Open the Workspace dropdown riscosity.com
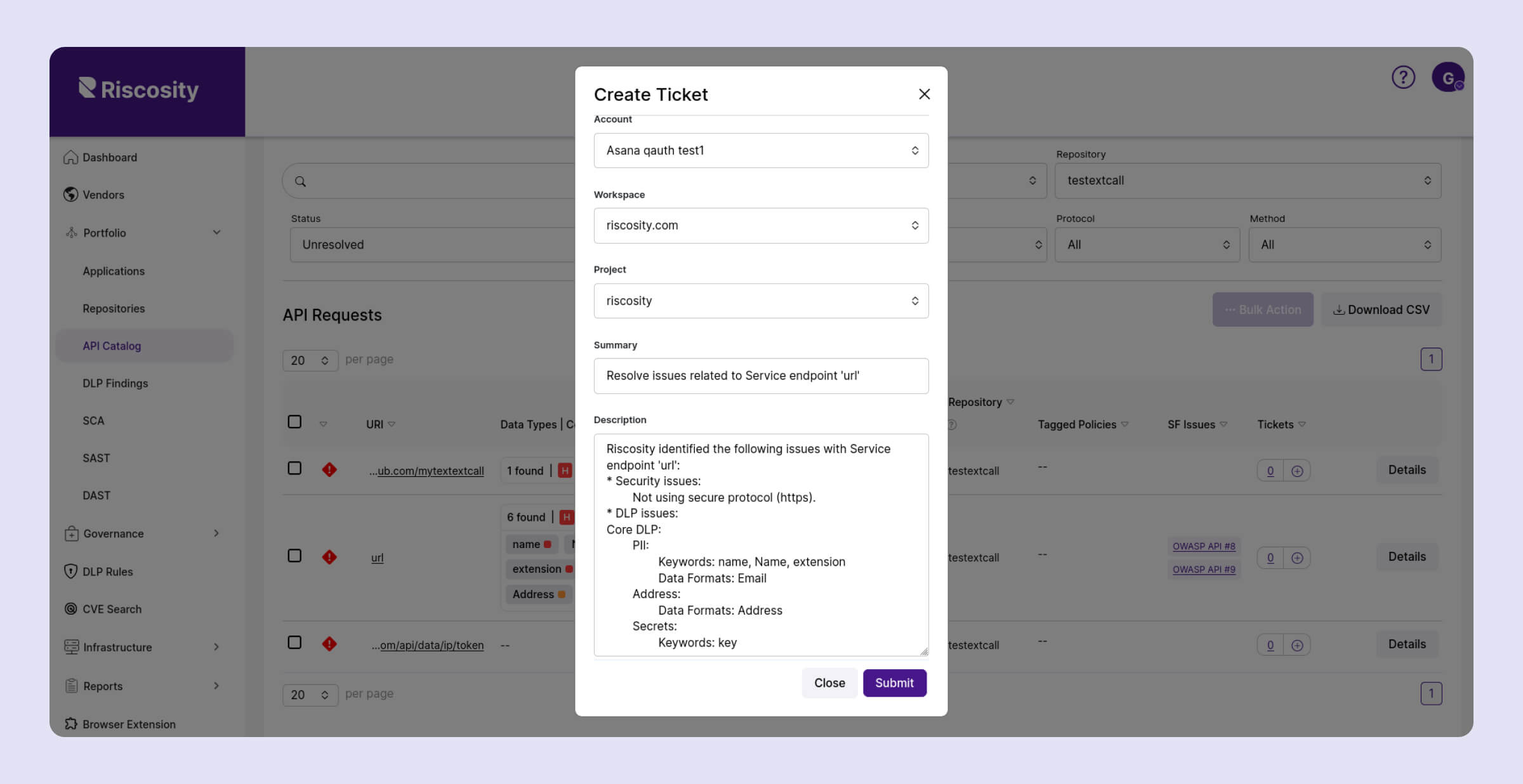 pos(761,225)
